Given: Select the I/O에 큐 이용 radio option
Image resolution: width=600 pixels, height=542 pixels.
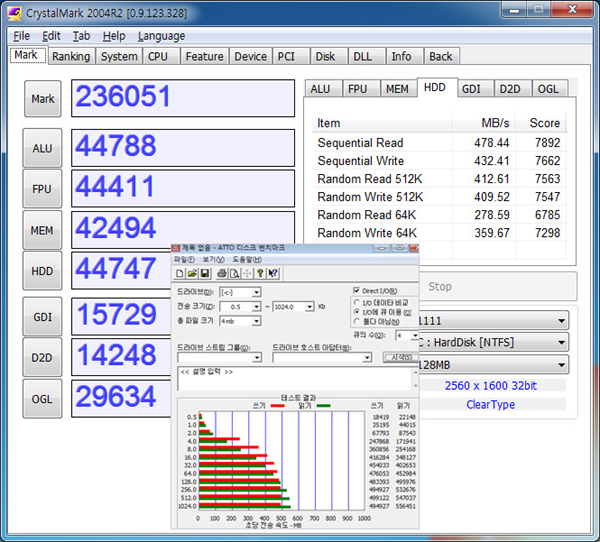Looking at the screenshot, I should tap(357, 312).
